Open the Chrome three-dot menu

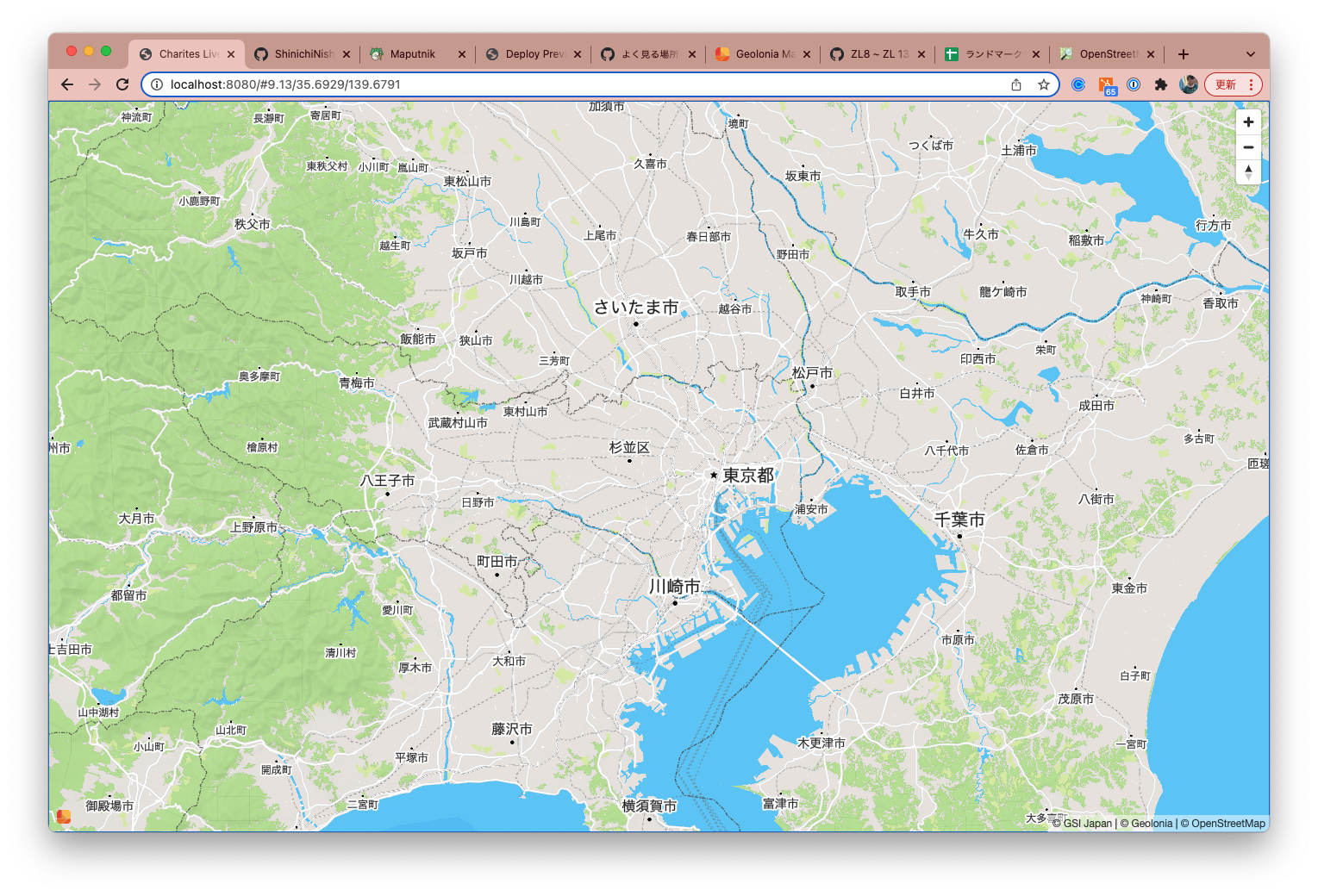(x=1252, y=84)
